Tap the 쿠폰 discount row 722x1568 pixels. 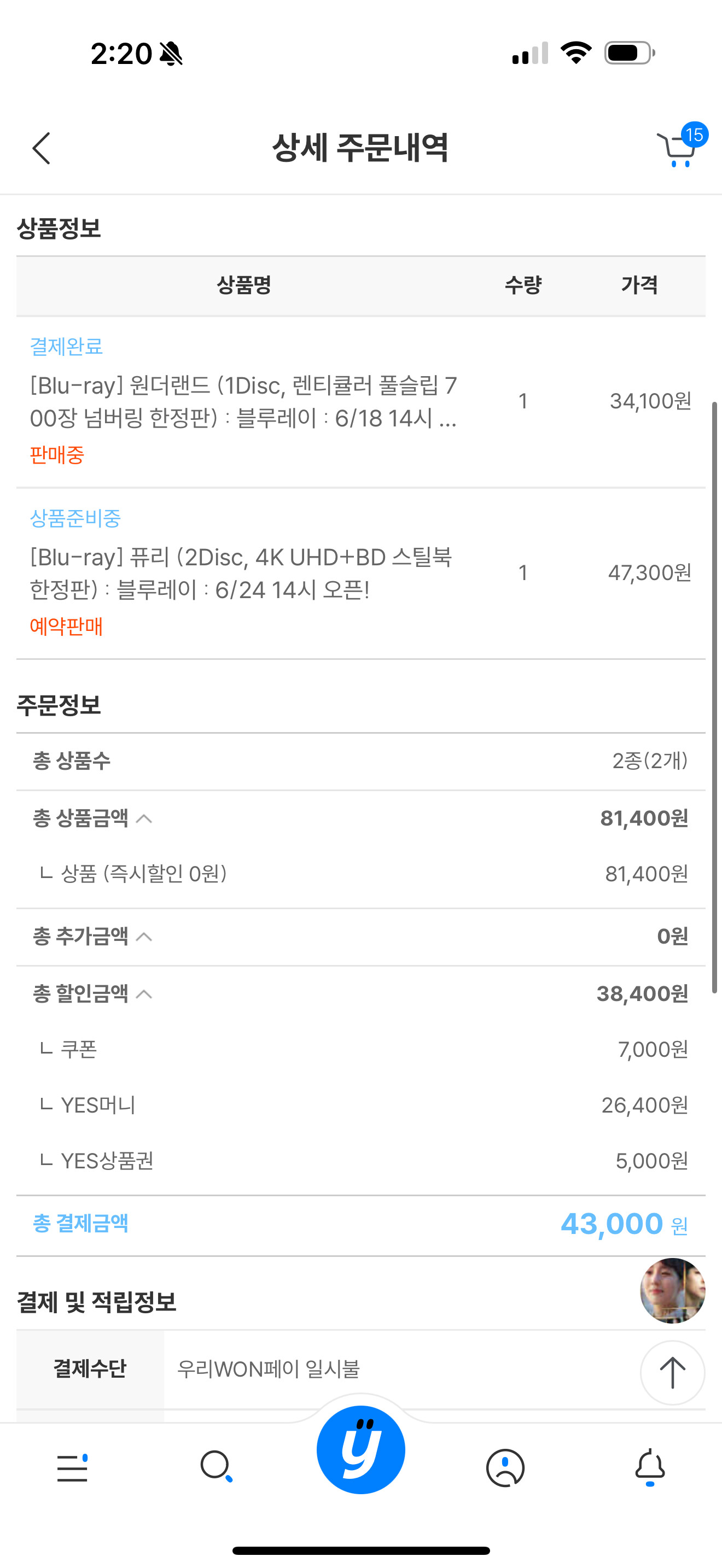360,1049
